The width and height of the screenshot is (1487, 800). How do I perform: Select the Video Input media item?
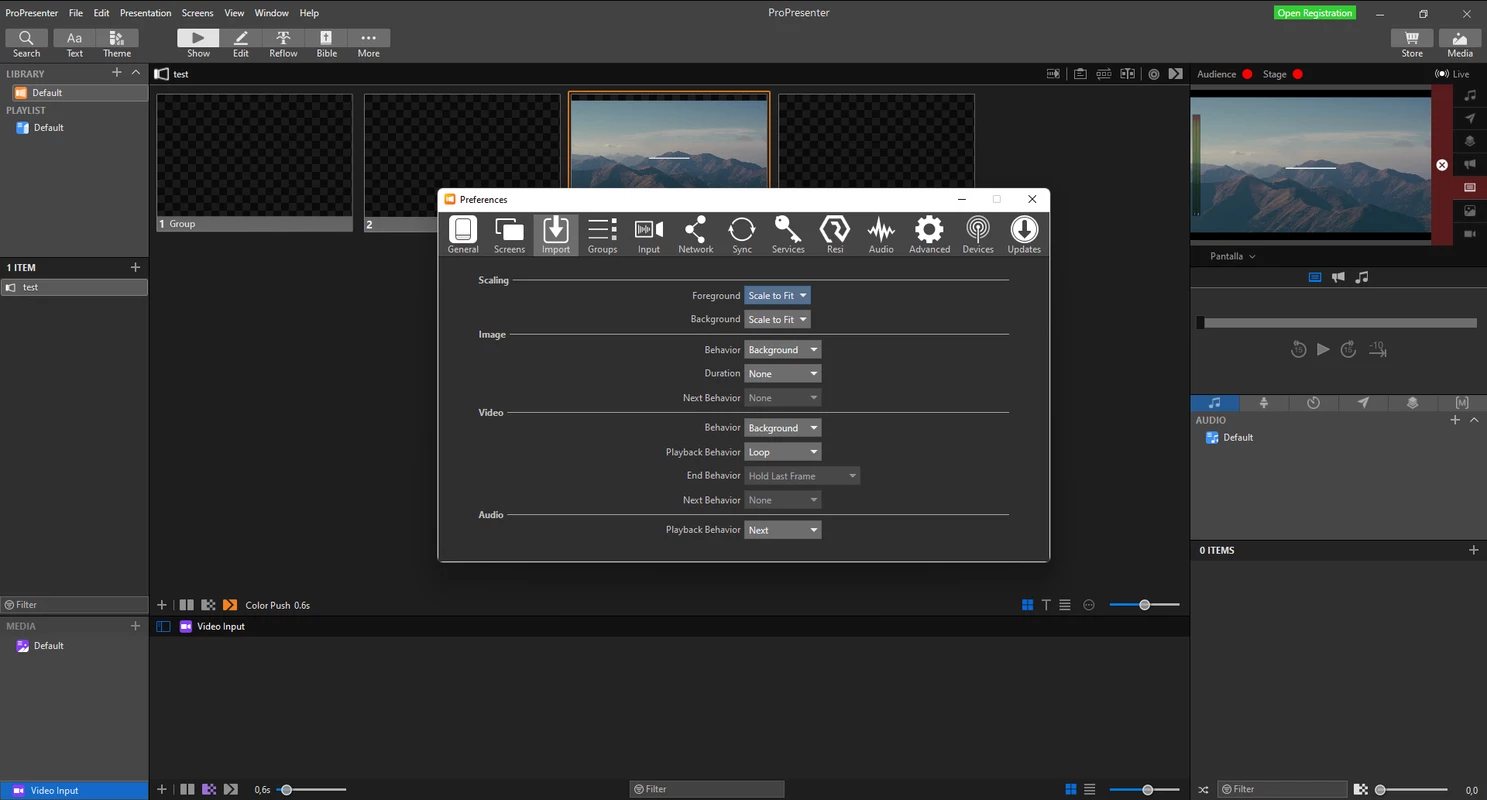[x=74, y=790]
